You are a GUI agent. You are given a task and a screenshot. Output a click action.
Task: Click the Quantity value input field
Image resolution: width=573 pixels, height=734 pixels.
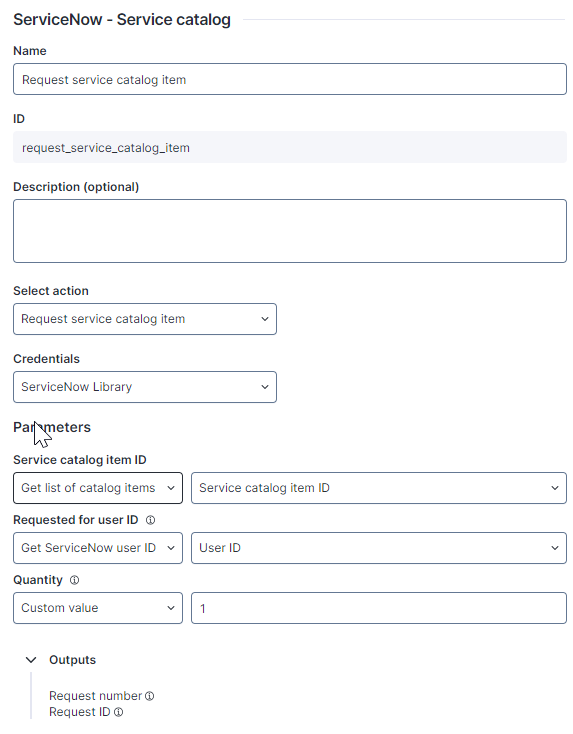coord(379,608)
